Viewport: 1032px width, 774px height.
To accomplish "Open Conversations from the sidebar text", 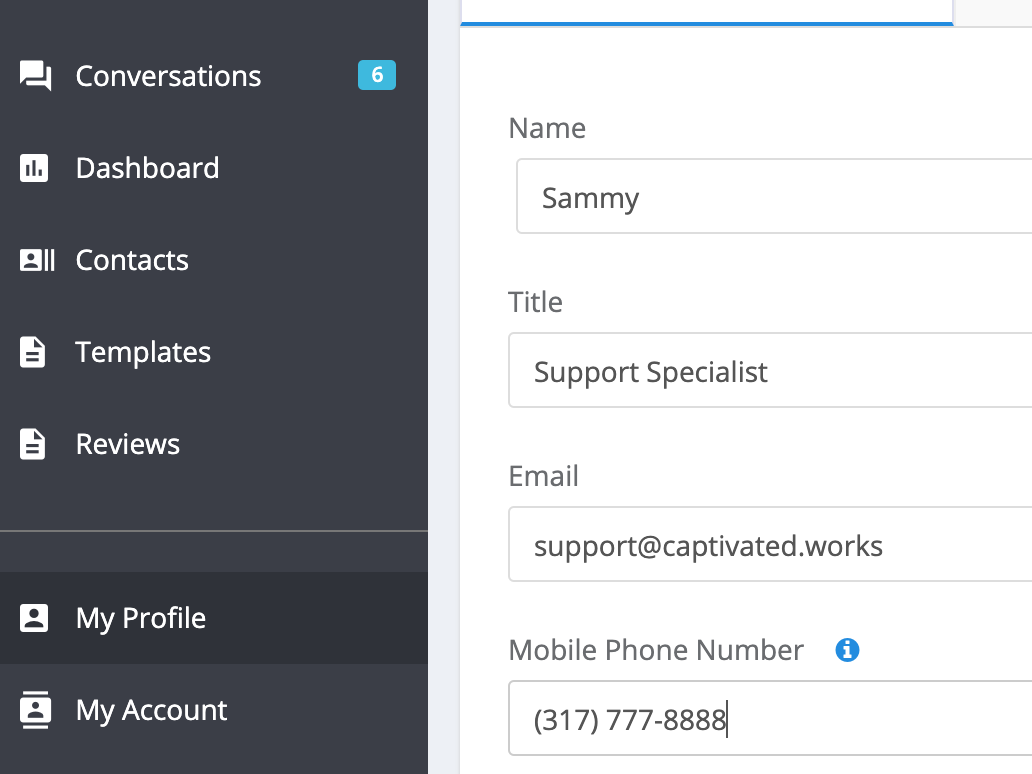I will tap(168, 76).
